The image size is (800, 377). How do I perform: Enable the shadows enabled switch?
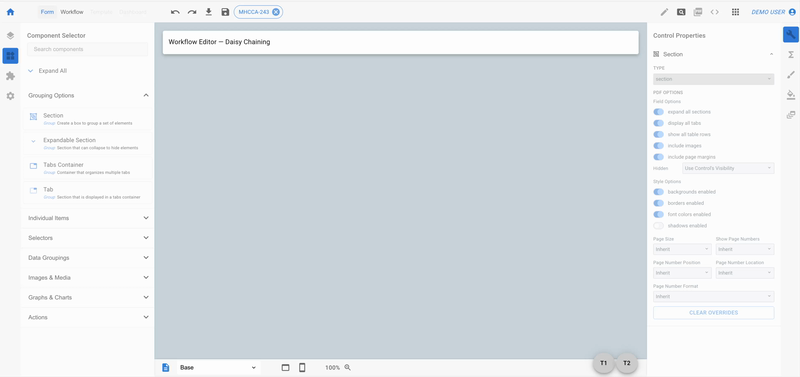click(x=659, y=225)
